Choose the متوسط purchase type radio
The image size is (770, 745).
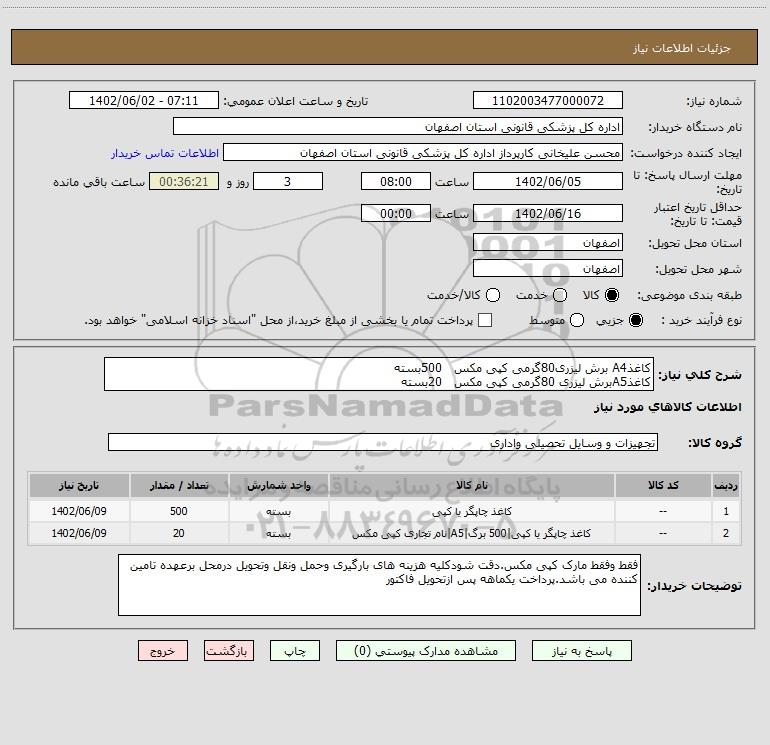(x=577, y=321)
